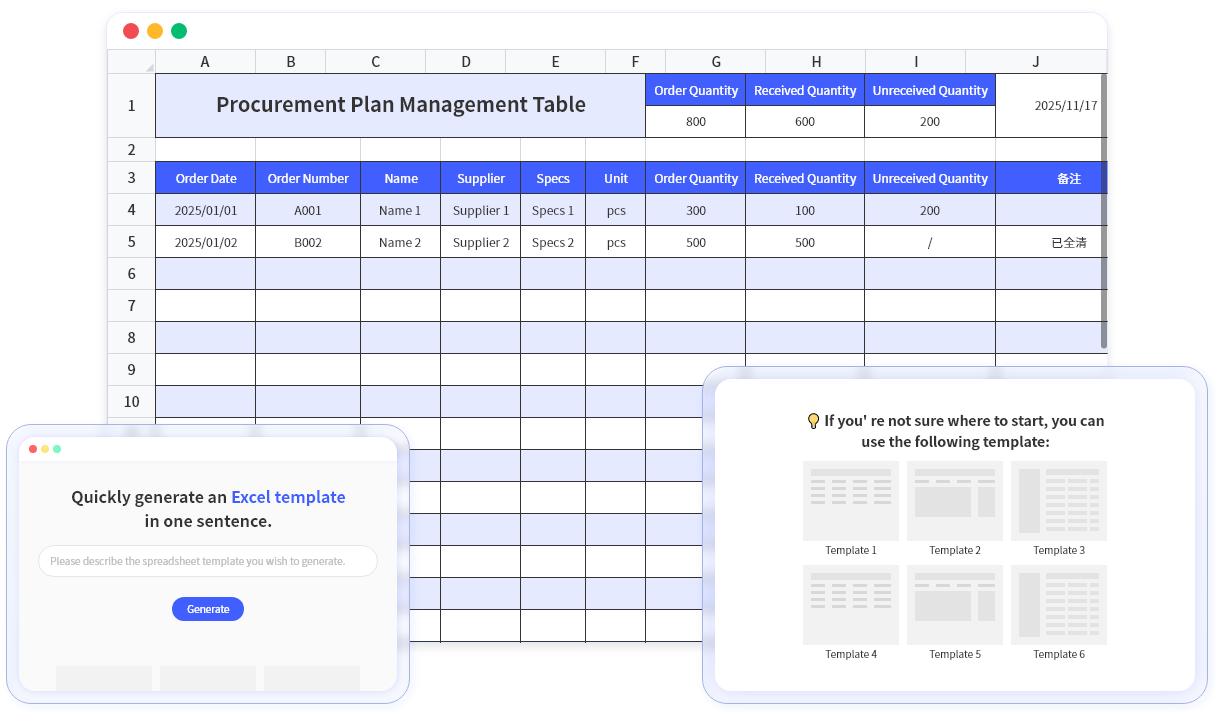Choose the Template 2 thumbnail
The width and height of the screenshot is (1225, 721).
pyautogui.click(x=954, y=501)
